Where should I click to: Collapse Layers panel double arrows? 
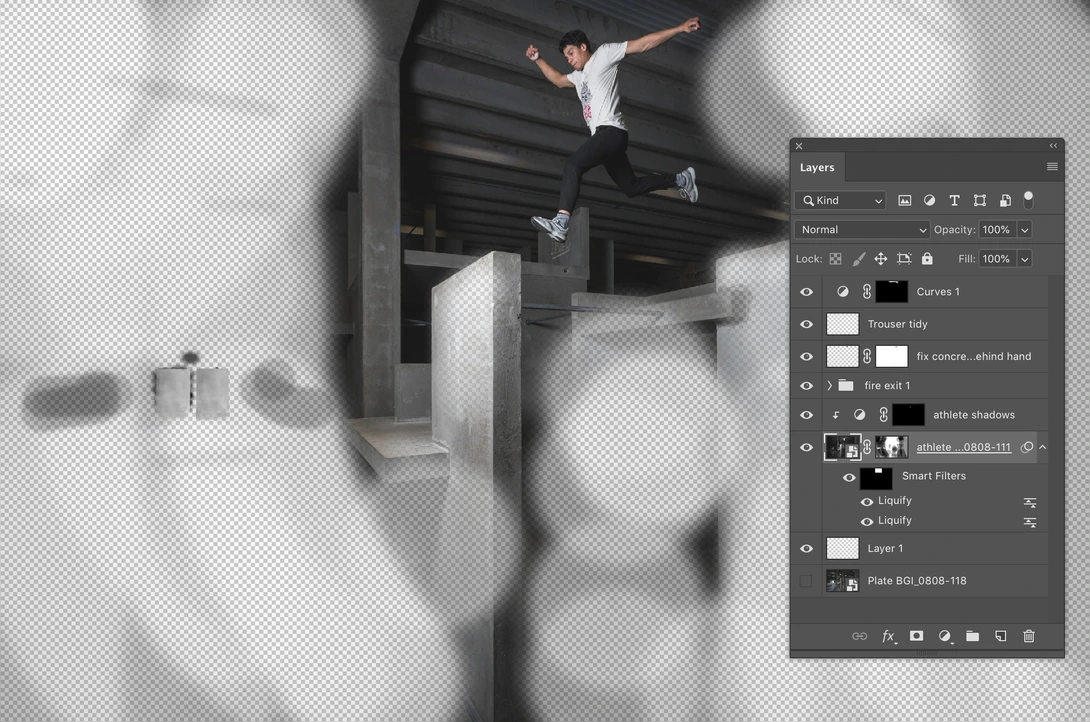1053,146
